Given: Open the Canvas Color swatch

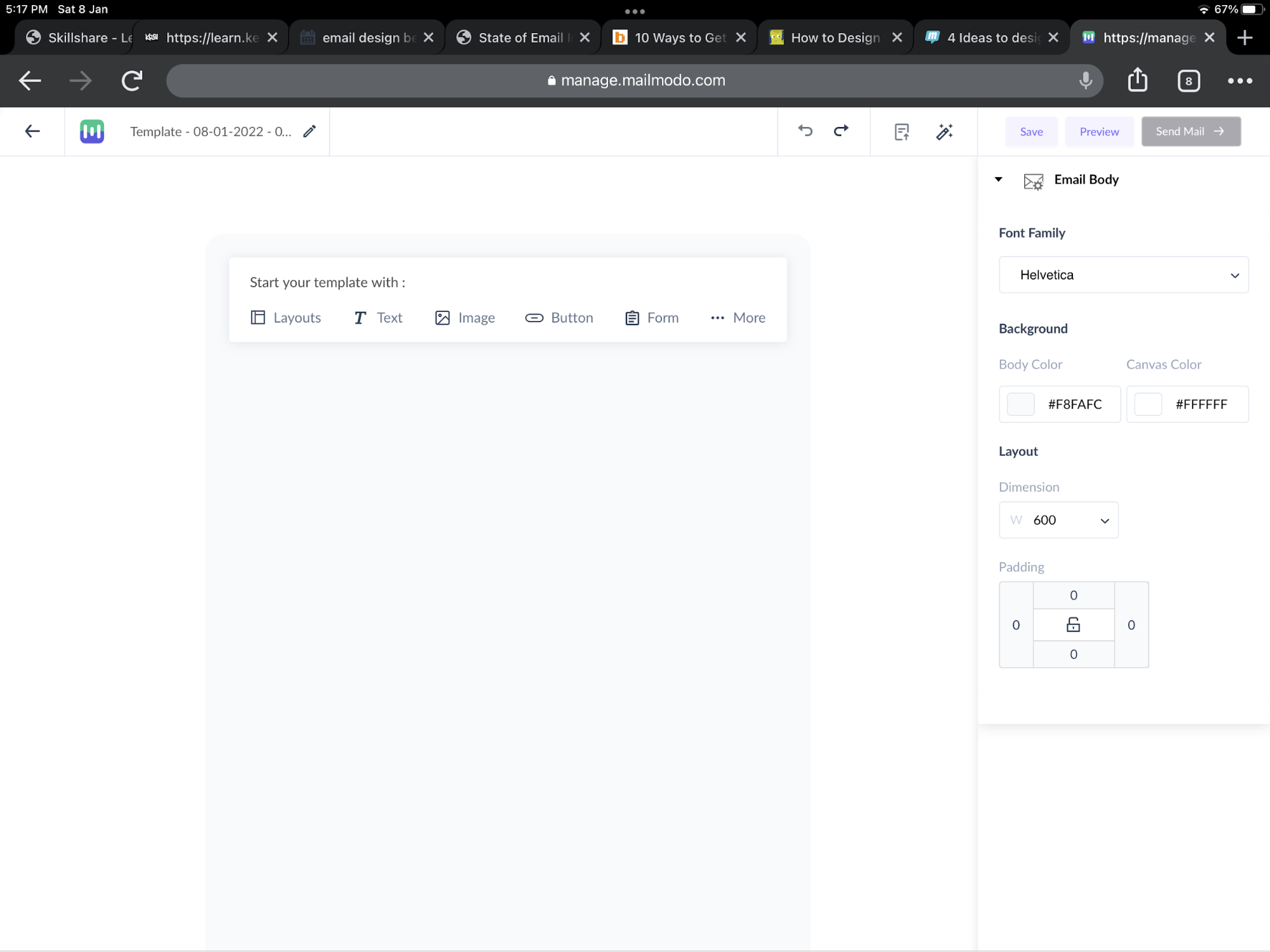Looking at the screenshot, I should (1148, 405).
